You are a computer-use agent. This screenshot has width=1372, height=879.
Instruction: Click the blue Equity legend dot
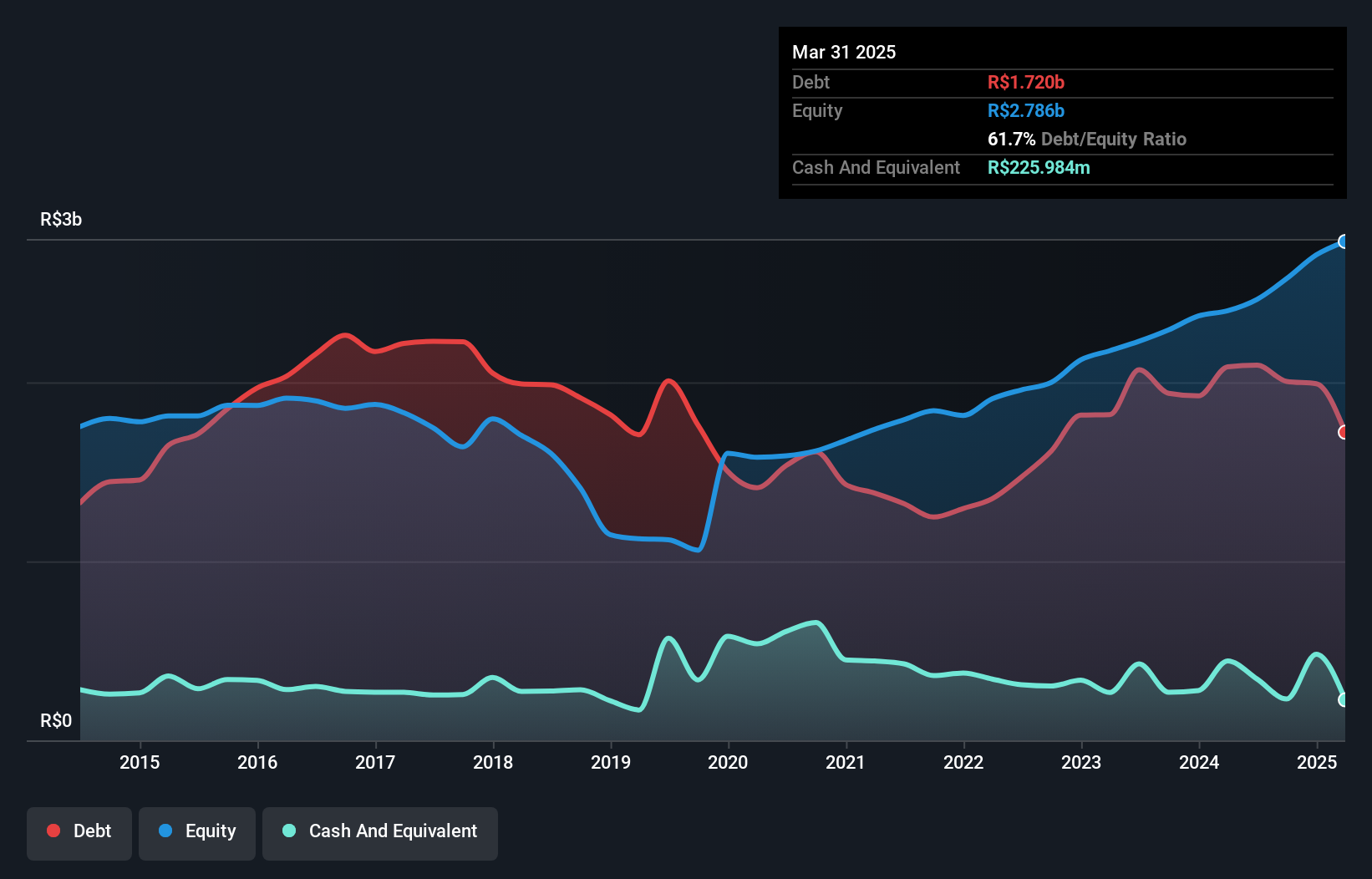[x=165, y=831]
